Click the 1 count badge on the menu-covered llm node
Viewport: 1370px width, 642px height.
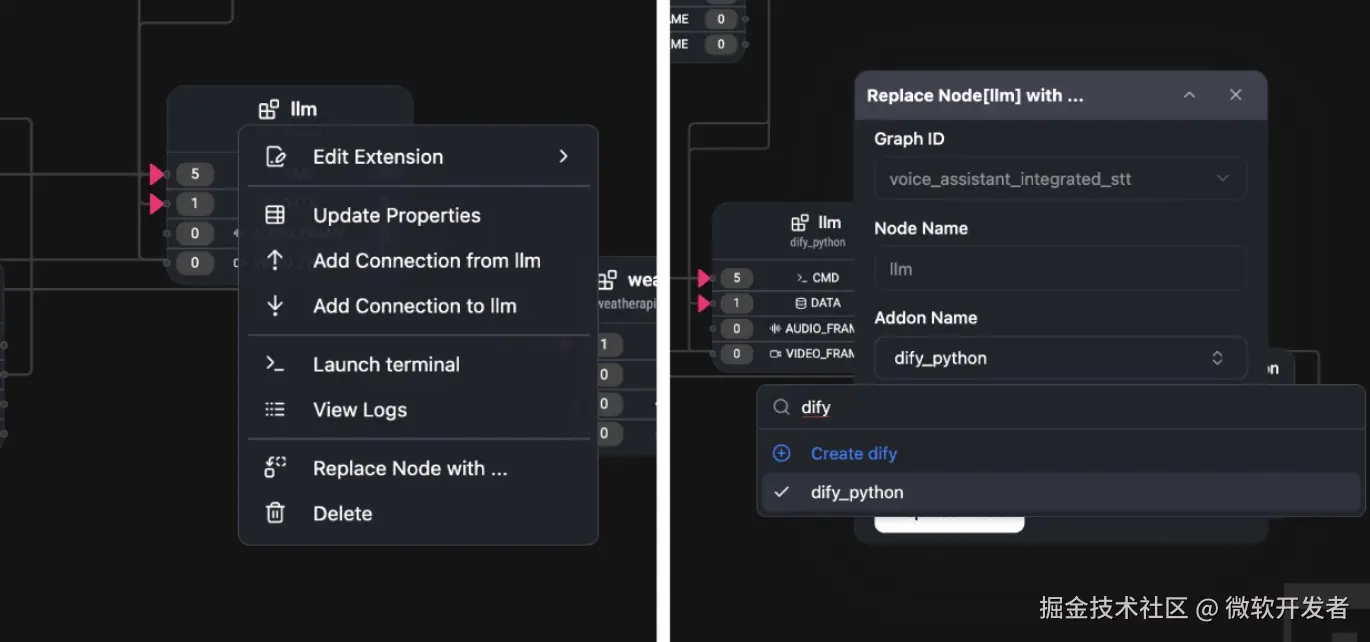click(195, 204)
